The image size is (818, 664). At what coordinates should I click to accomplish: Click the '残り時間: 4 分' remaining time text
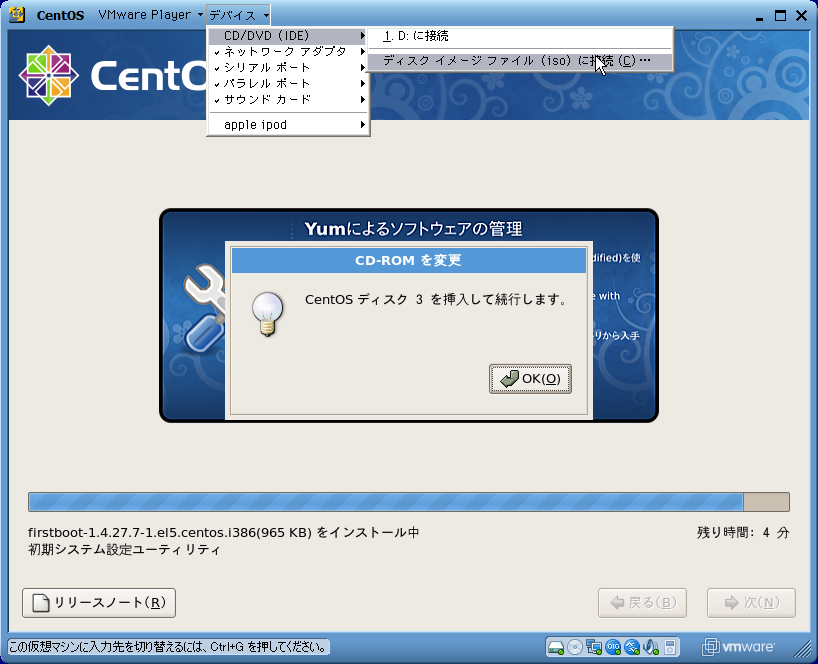tap(743, 533)
